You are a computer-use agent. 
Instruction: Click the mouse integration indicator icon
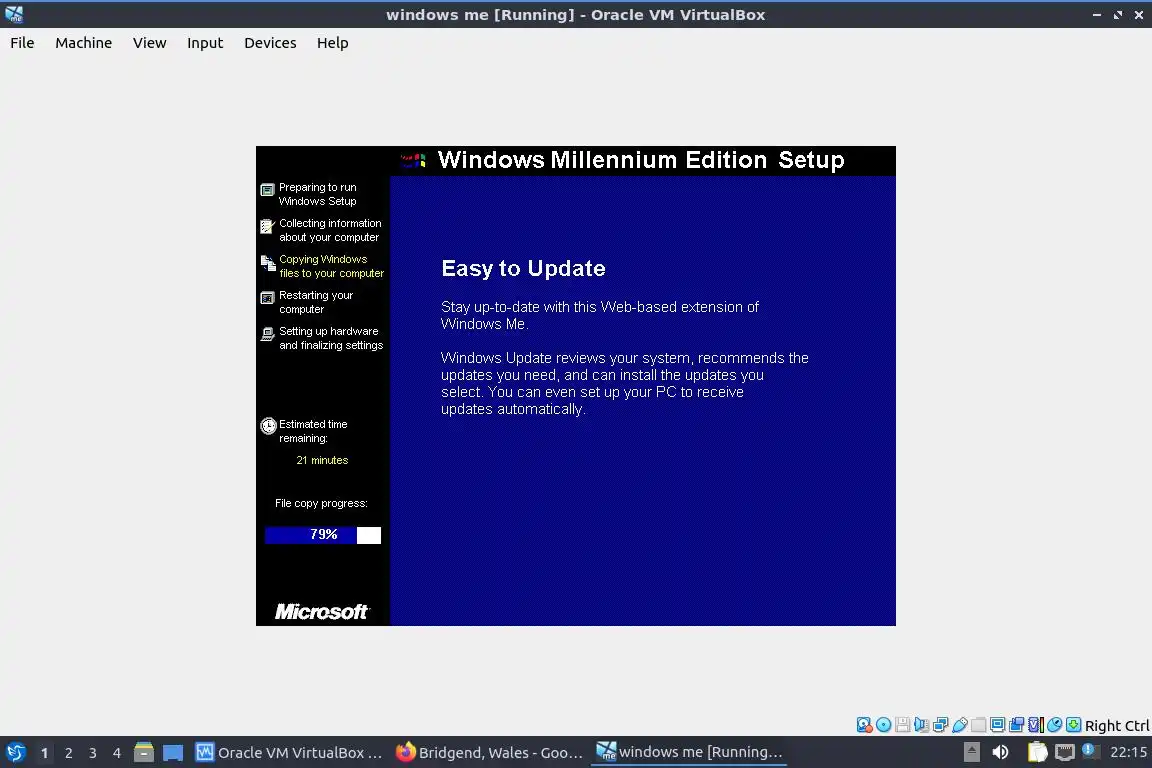point(1054,725)
